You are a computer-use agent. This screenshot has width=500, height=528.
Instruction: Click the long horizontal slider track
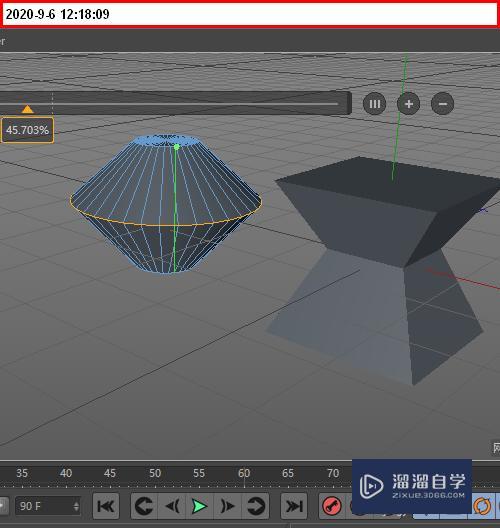coord(175,104)
